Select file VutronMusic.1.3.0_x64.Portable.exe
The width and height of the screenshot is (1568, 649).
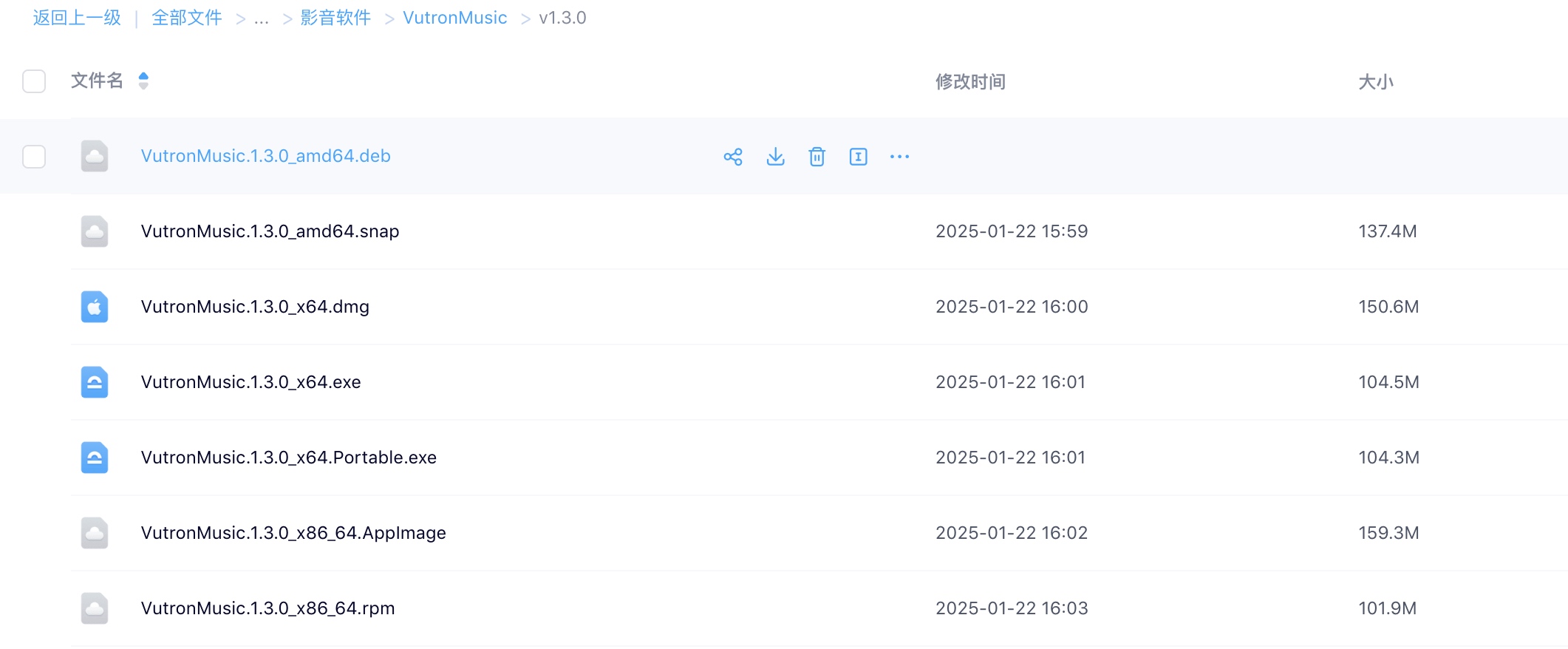tap(289, 458)
